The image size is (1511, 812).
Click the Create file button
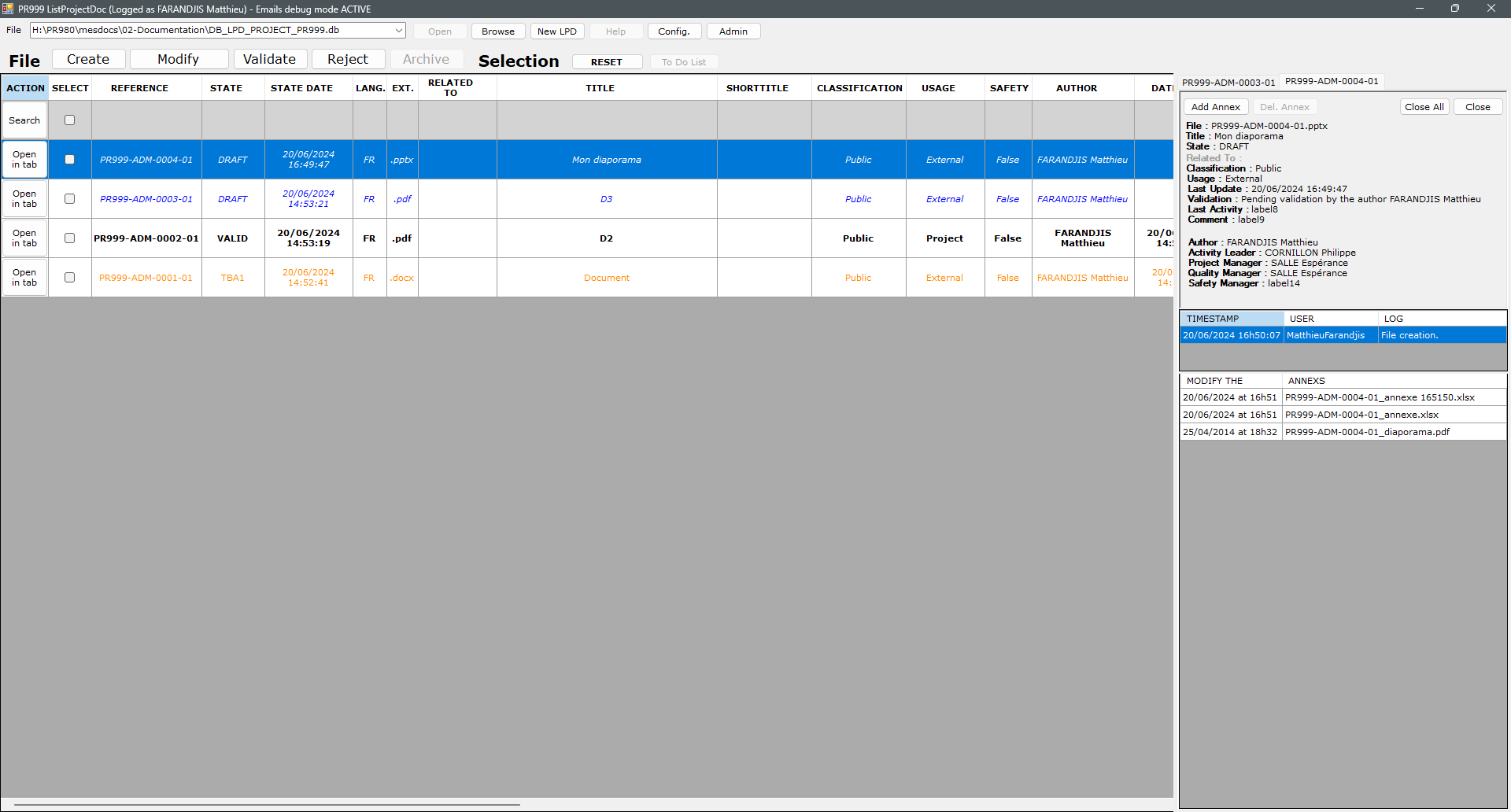[x=88, y=59]
